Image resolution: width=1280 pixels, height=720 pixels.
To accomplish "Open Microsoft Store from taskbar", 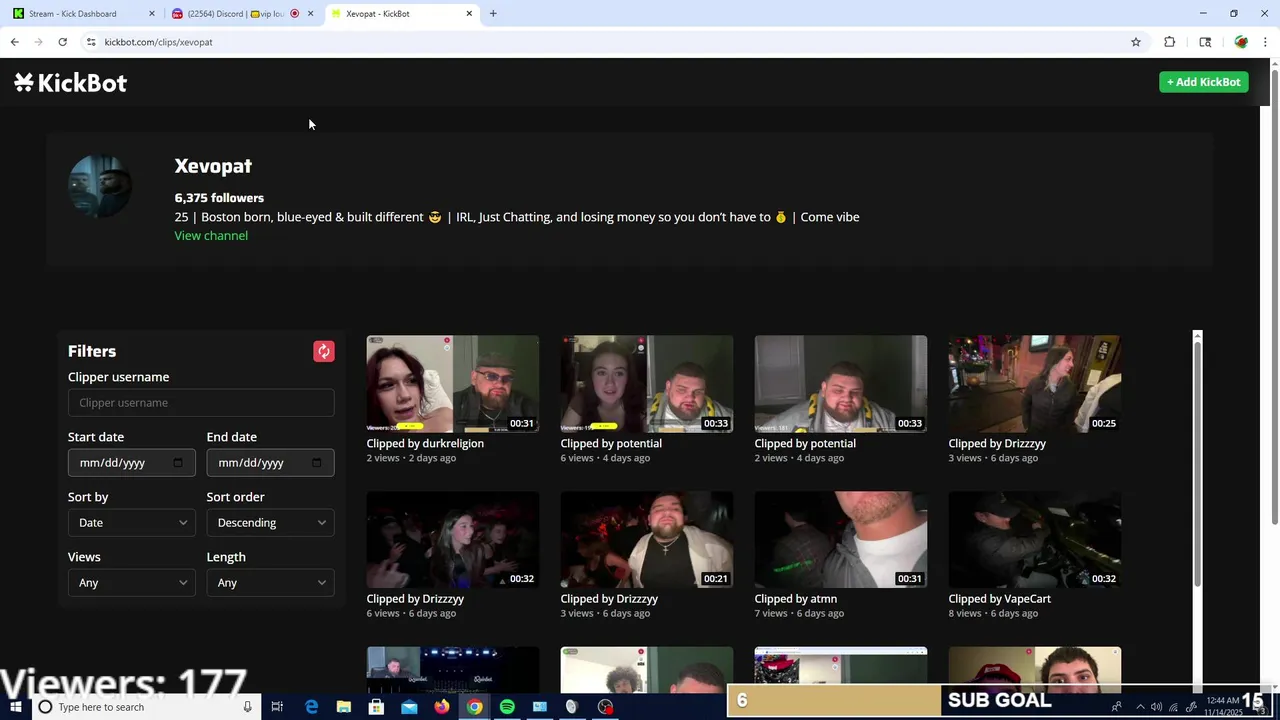I will click(x=376, y=707).
